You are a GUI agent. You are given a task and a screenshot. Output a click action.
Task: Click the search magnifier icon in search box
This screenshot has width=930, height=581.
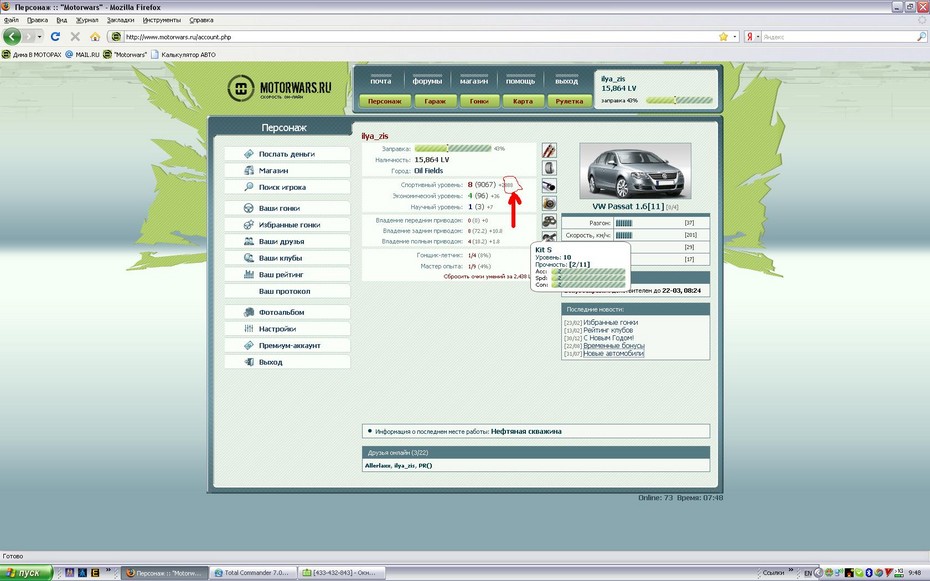921,37
